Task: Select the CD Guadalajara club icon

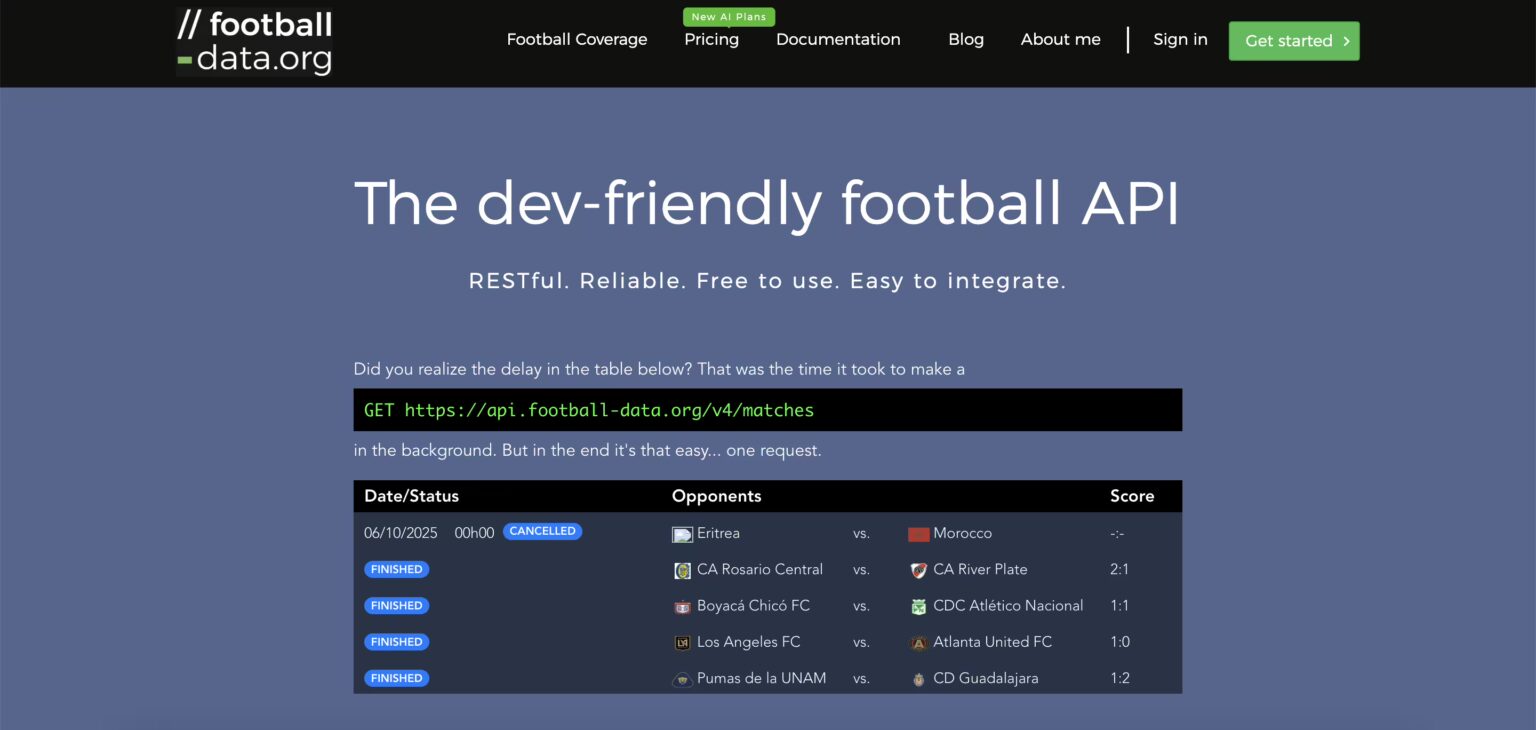Action: [x=918, y=677]
